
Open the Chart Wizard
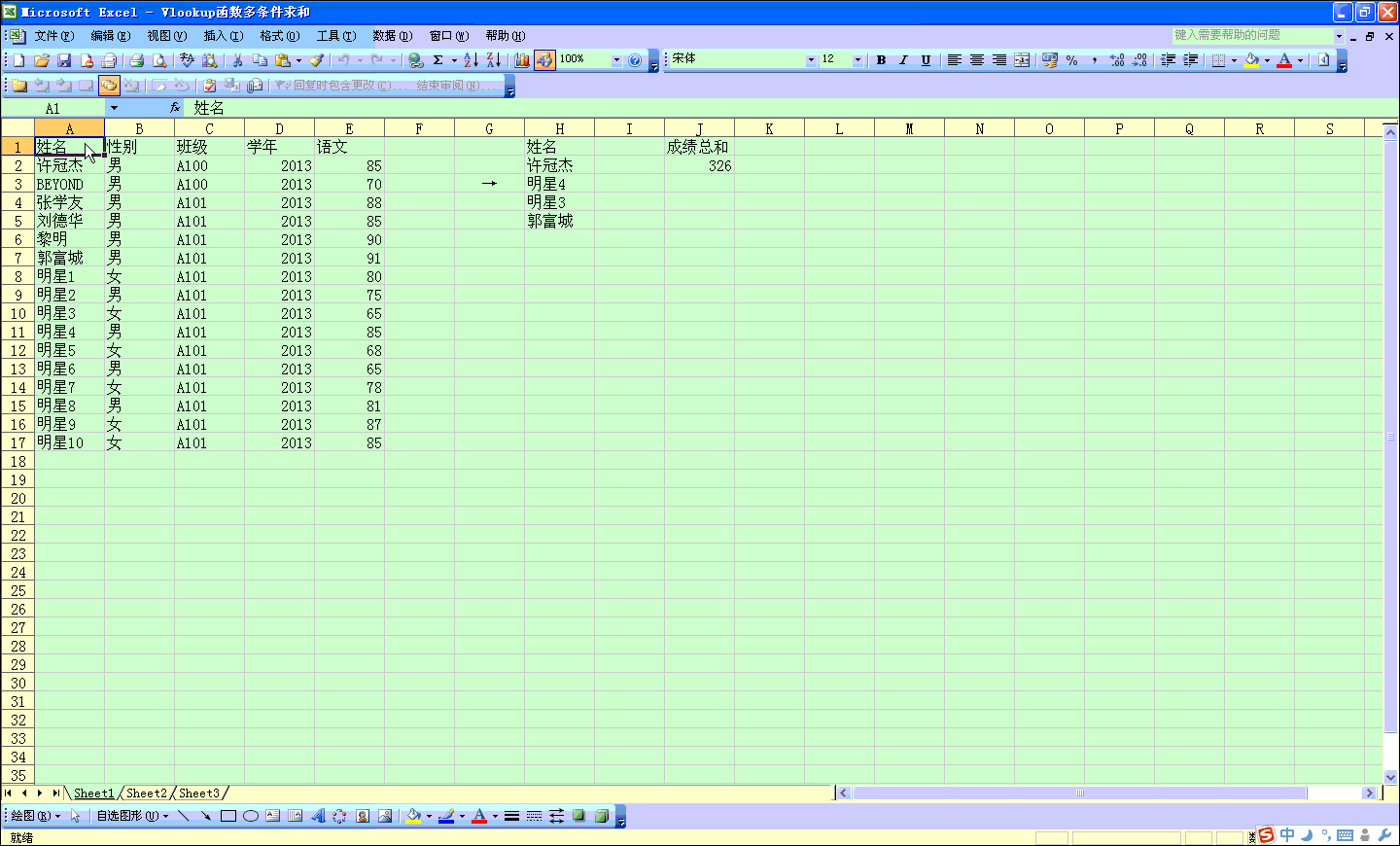click(523, 59)
